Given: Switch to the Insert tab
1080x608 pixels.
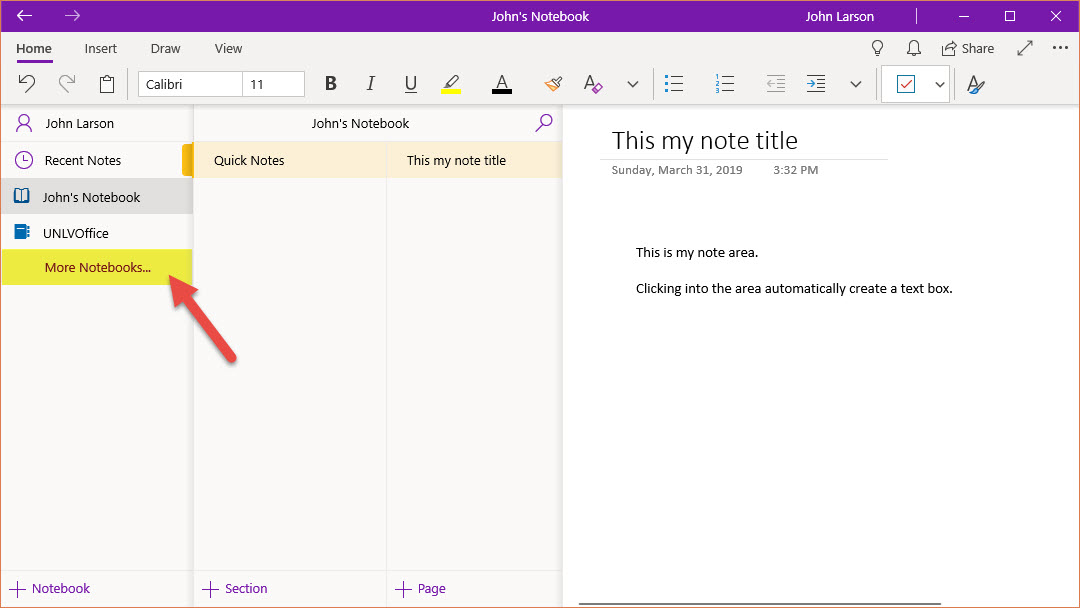Looking at the screenshot, I should coord(100,48).
